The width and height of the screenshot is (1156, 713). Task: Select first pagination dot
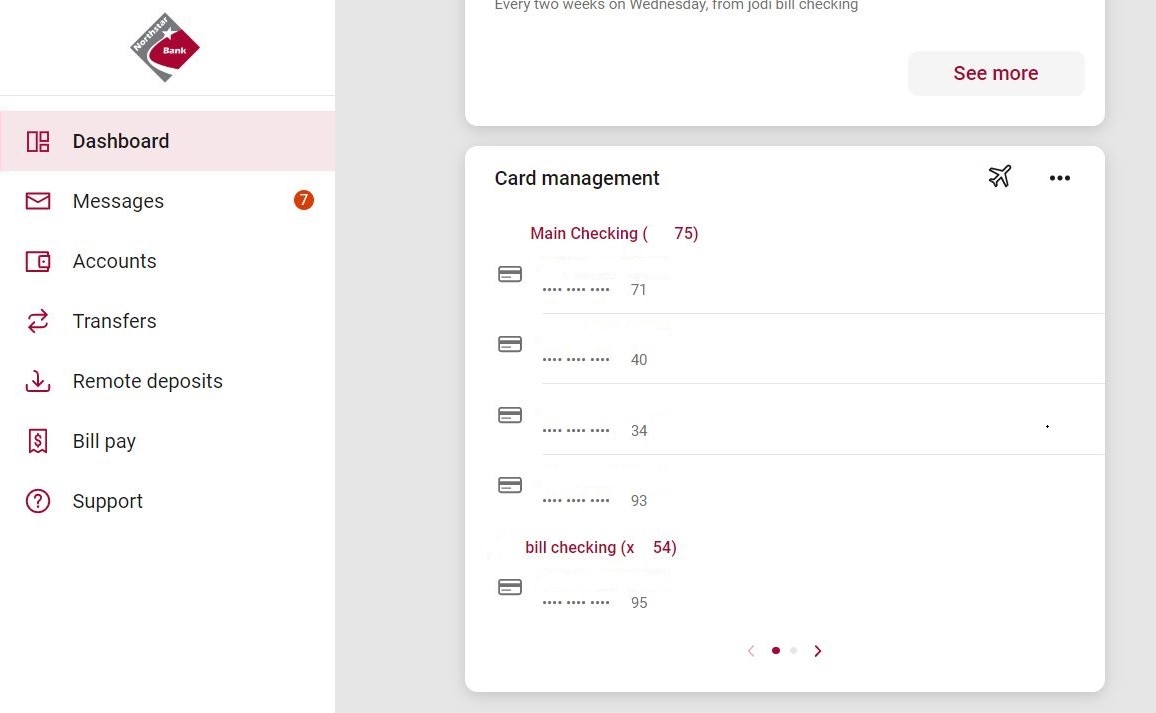coord(776,651)
